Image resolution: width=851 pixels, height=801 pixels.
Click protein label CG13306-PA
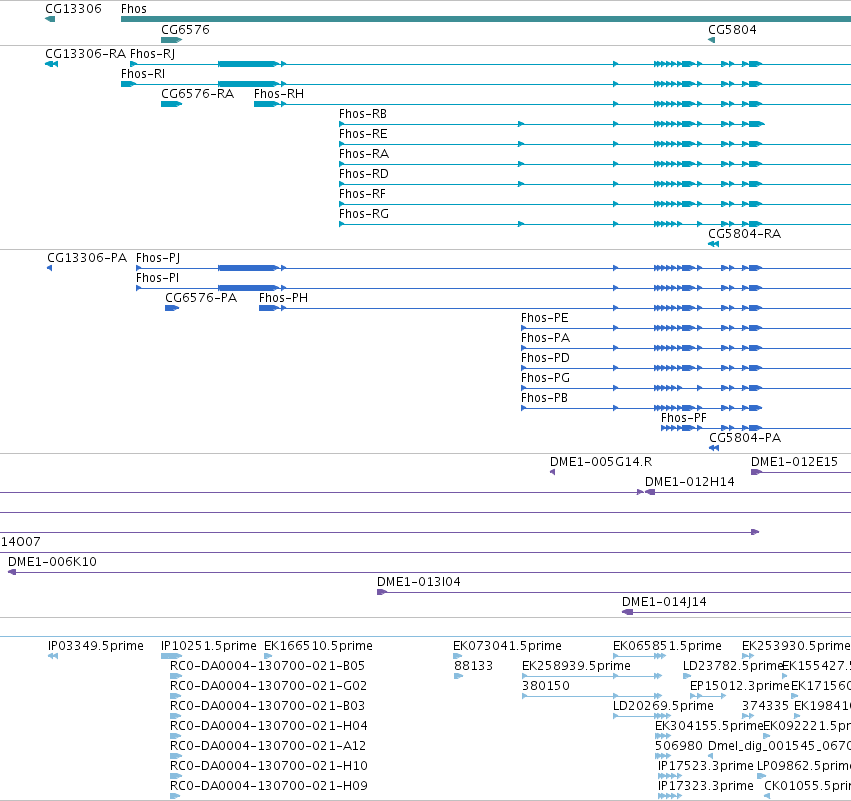[x=87, y=257]
